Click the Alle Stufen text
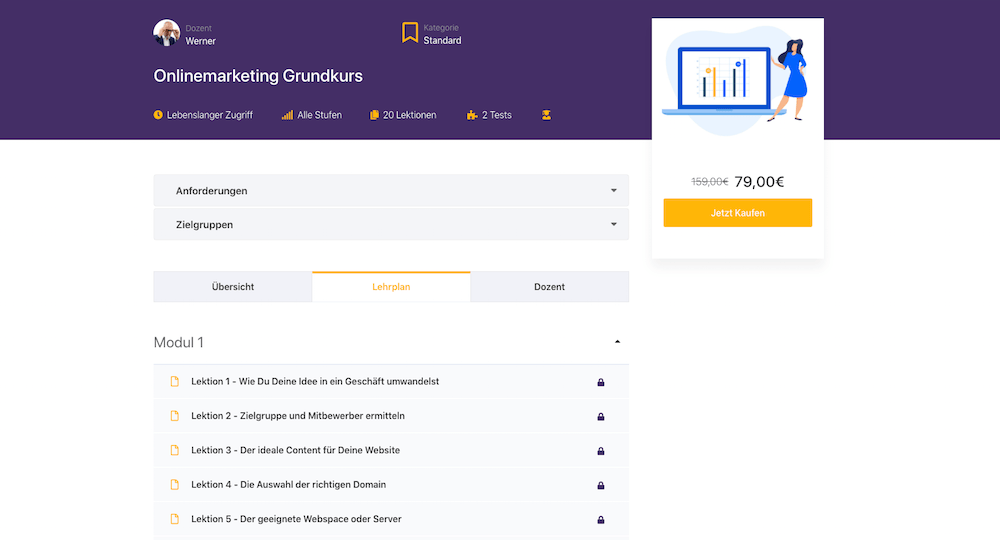 pyautogui.click(x=320, y=115)
